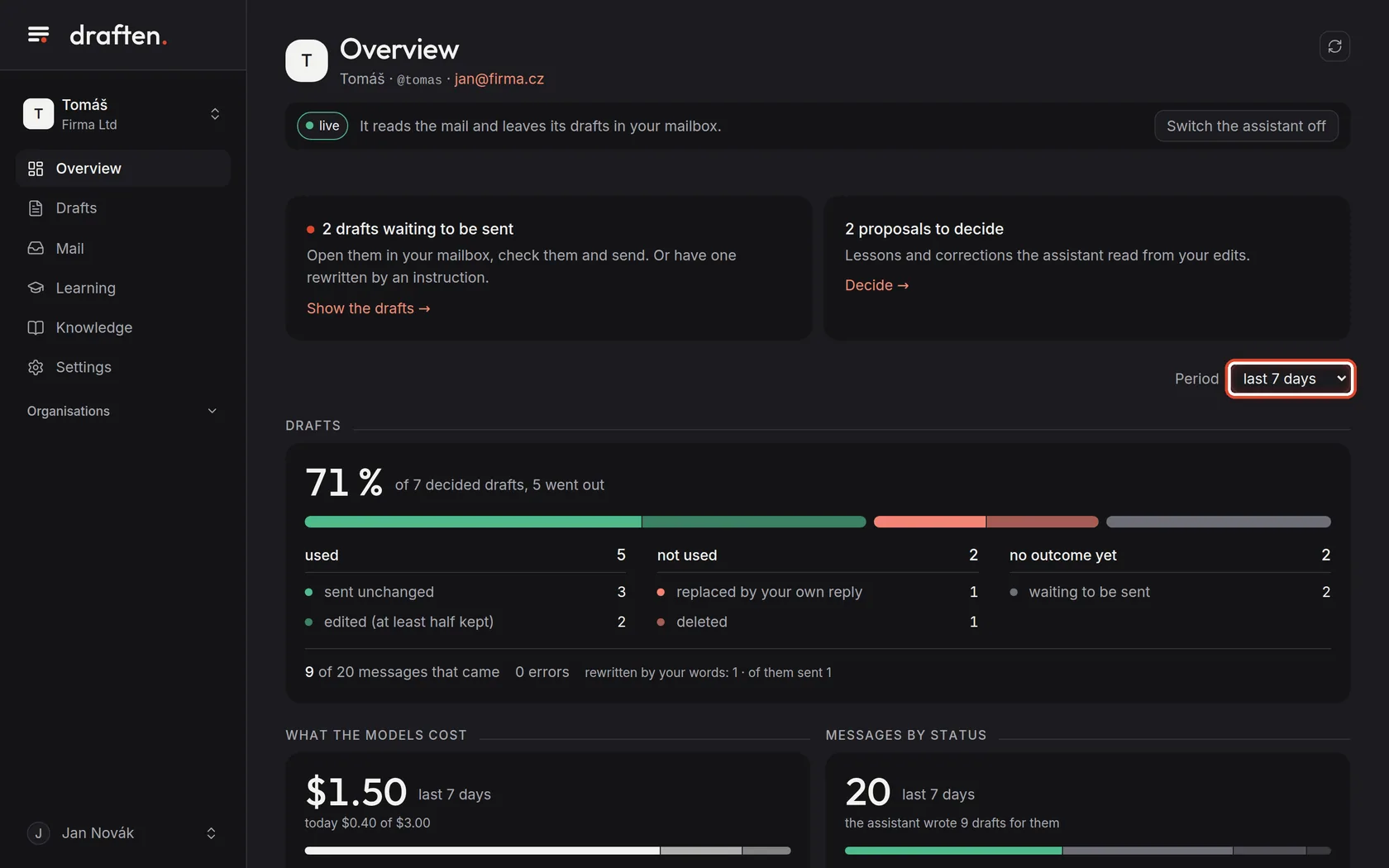
Task: Click the jan@firma.cz email link
Action: pyautogui.click(x=499, y=79)
